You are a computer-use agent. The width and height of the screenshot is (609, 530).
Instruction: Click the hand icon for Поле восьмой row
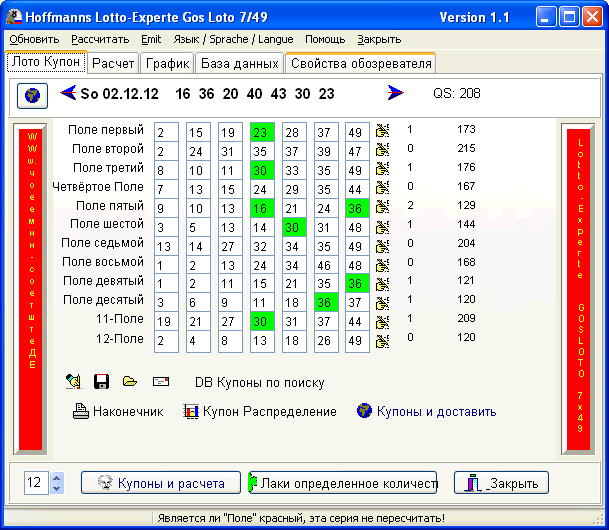[382, 264]
